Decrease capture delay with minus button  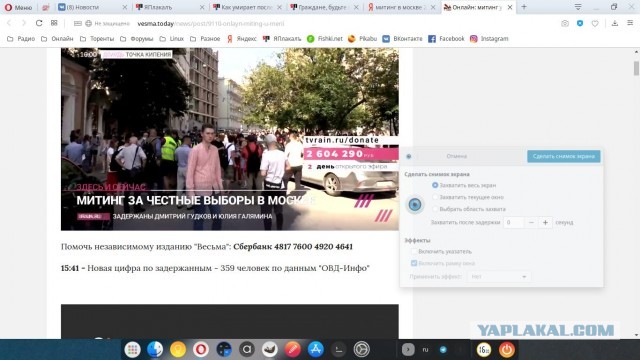tap(531, 222)
